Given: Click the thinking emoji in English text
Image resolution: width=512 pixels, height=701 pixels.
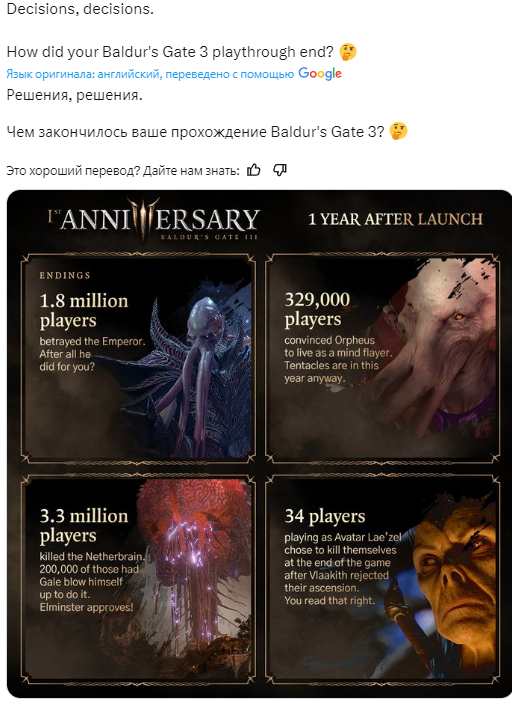Looking at the screenshot, I should 347,52.
